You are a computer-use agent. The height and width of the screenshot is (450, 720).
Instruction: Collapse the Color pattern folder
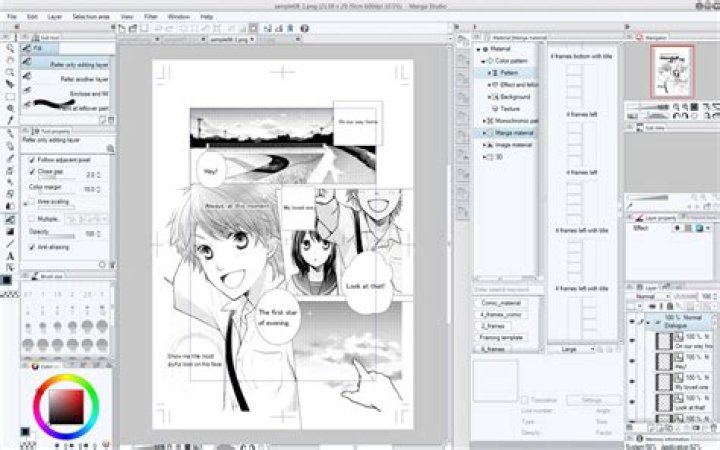[483, 61]
